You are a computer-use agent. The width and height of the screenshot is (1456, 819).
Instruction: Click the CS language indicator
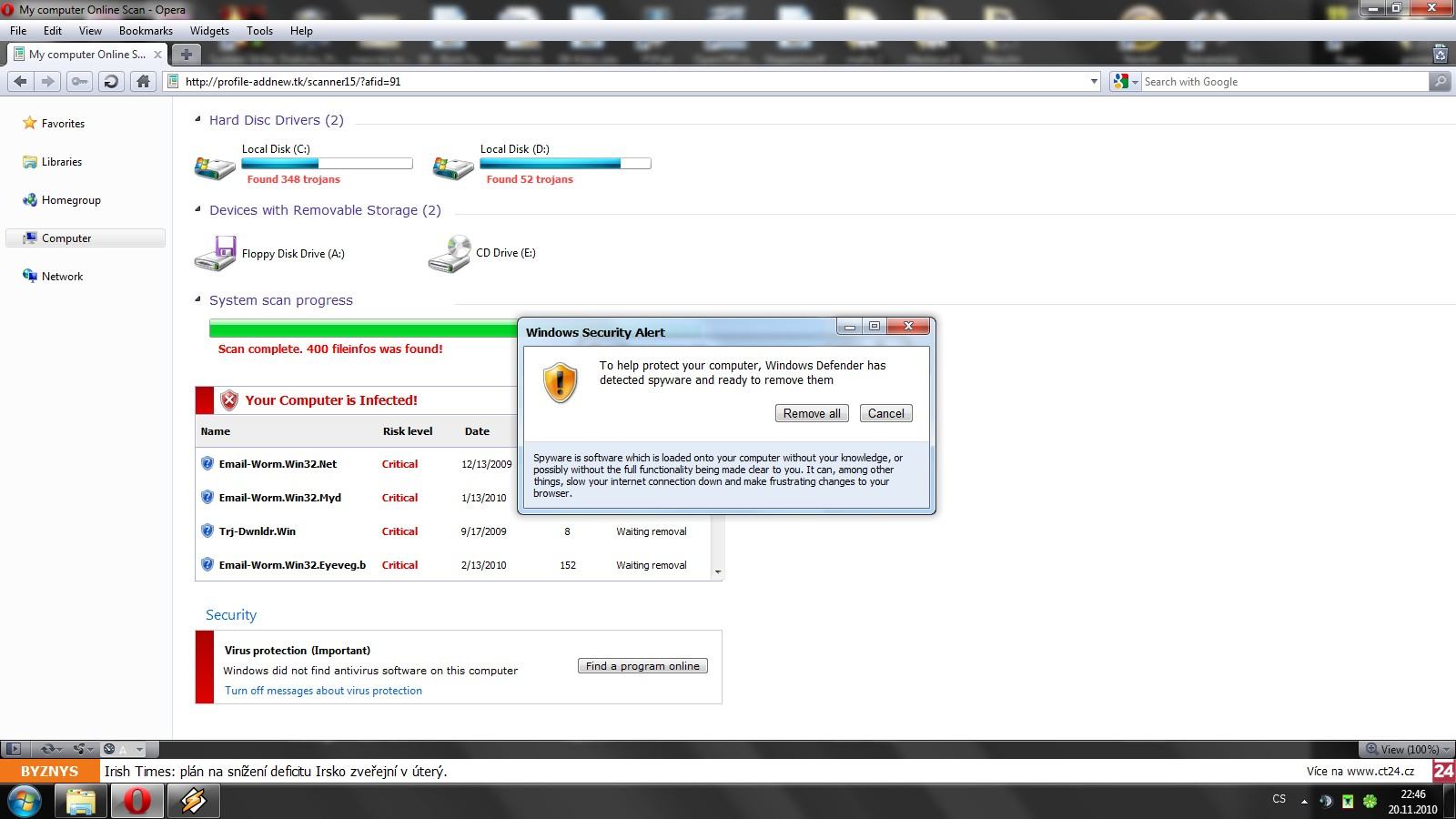pos(1279,799)
